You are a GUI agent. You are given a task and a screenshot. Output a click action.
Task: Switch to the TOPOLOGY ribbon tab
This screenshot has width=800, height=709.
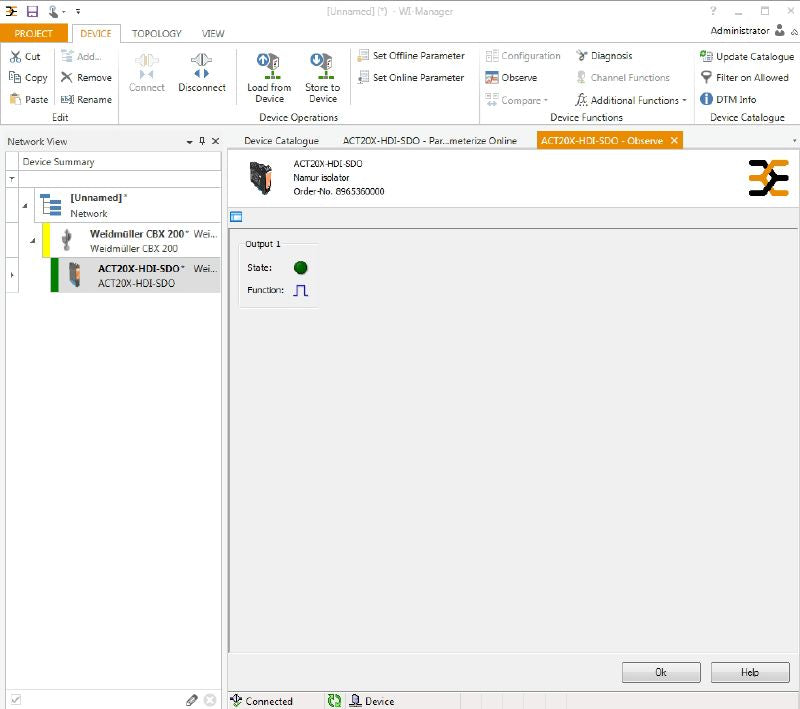tap(157, 33)
